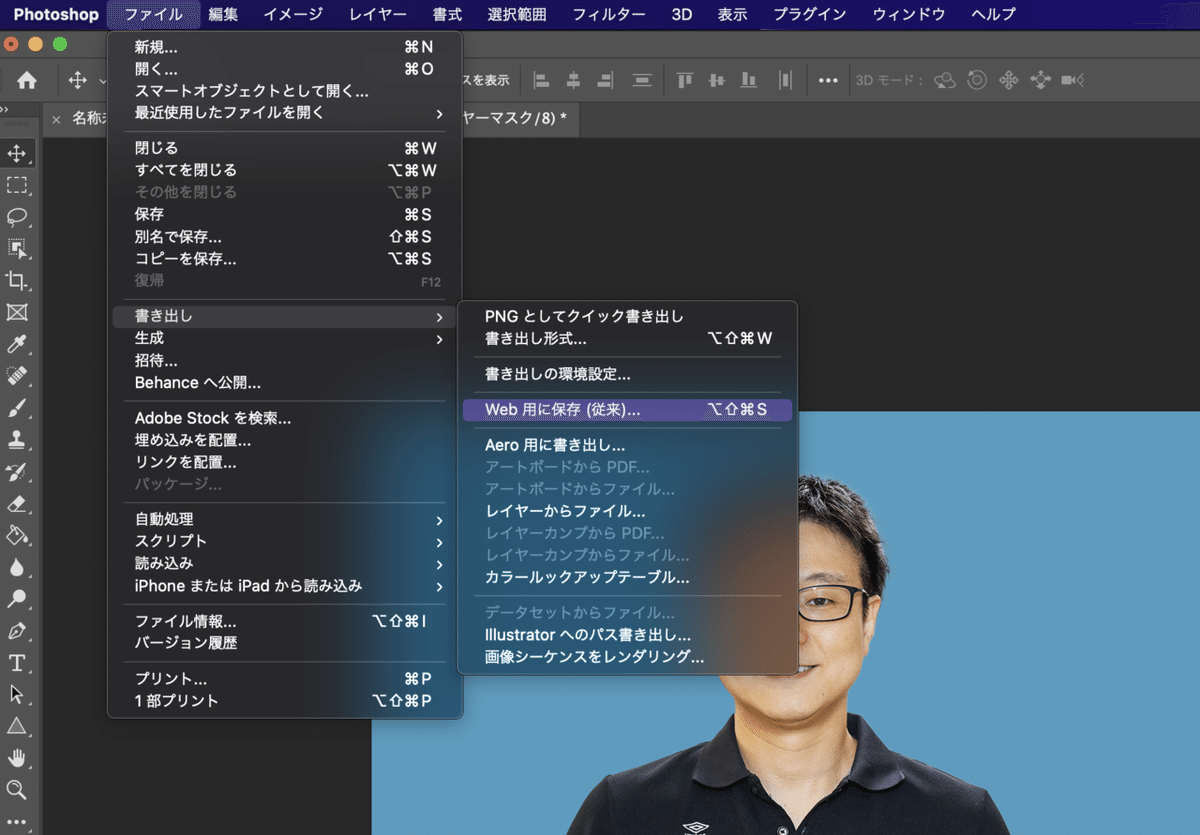Select the Eraser tool
The image size is (1200, 835).
[x=17, y=504]
